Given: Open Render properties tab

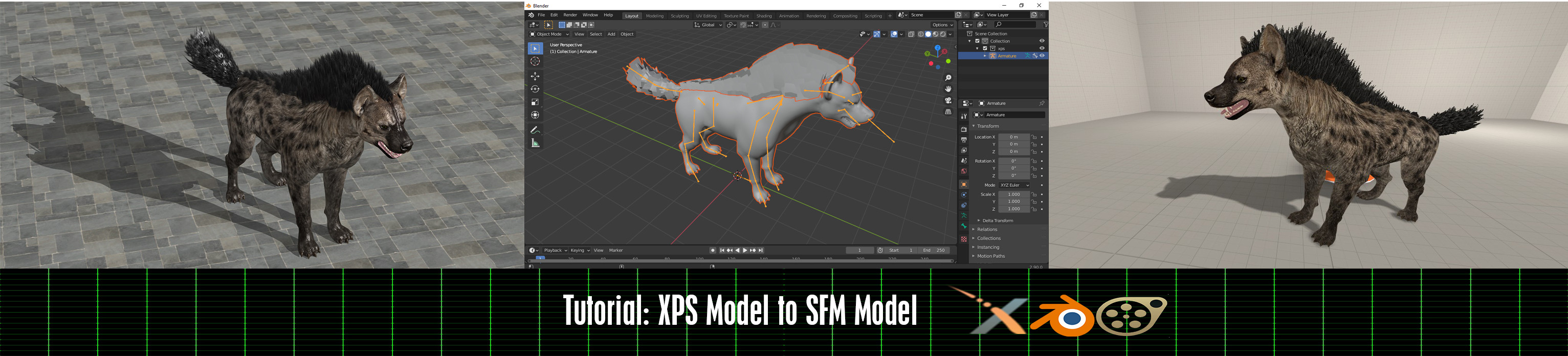Looking at the screenshot, I should point(963,129).
